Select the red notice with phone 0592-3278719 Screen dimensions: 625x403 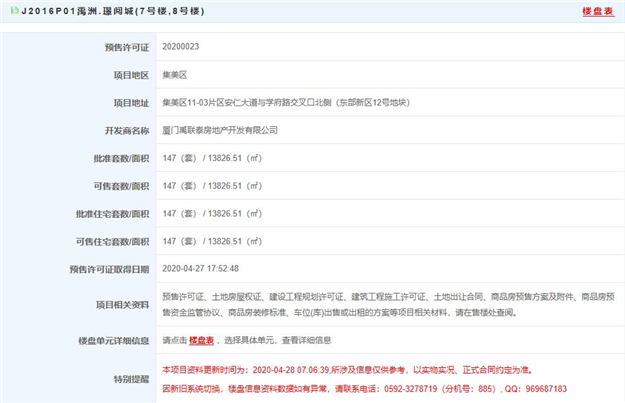(x=364, y=389)
